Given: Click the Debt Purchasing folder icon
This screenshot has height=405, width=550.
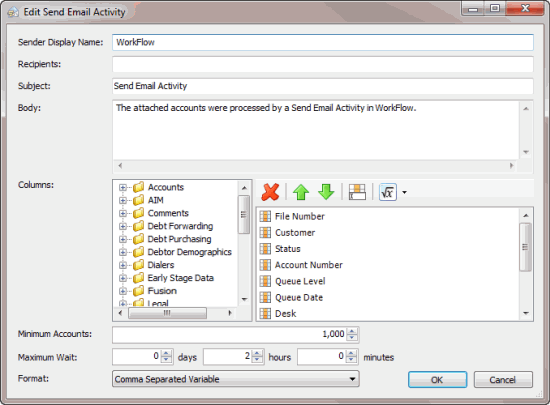Looking at the screenshot, I should click(139, 239).
